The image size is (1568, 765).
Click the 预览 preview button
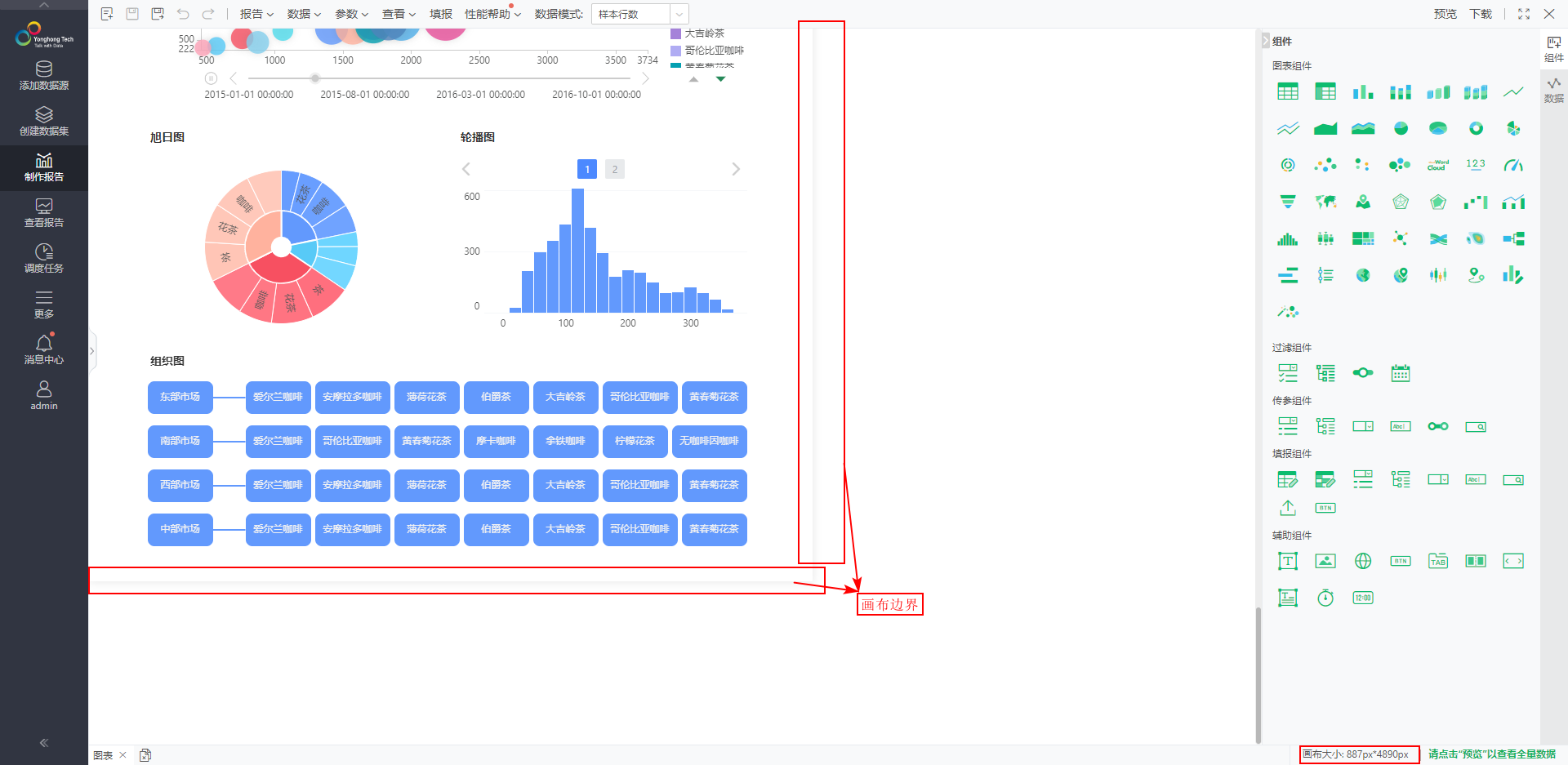pyautogui.click(x=1445, y=14)
